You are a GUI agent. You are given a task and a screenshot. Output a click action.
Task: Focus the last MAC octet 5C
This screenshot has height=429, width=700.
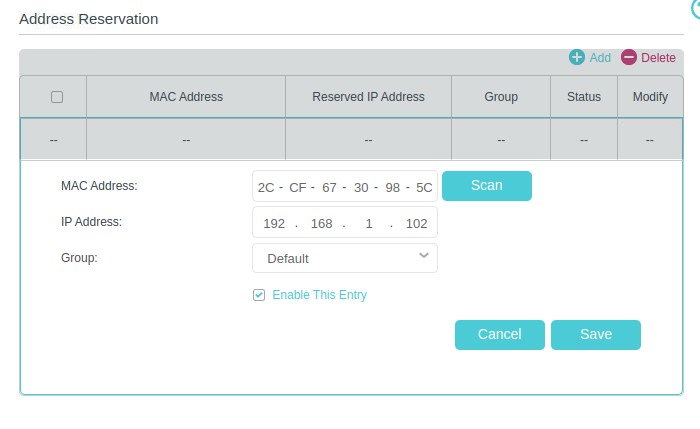click(423, 187)
